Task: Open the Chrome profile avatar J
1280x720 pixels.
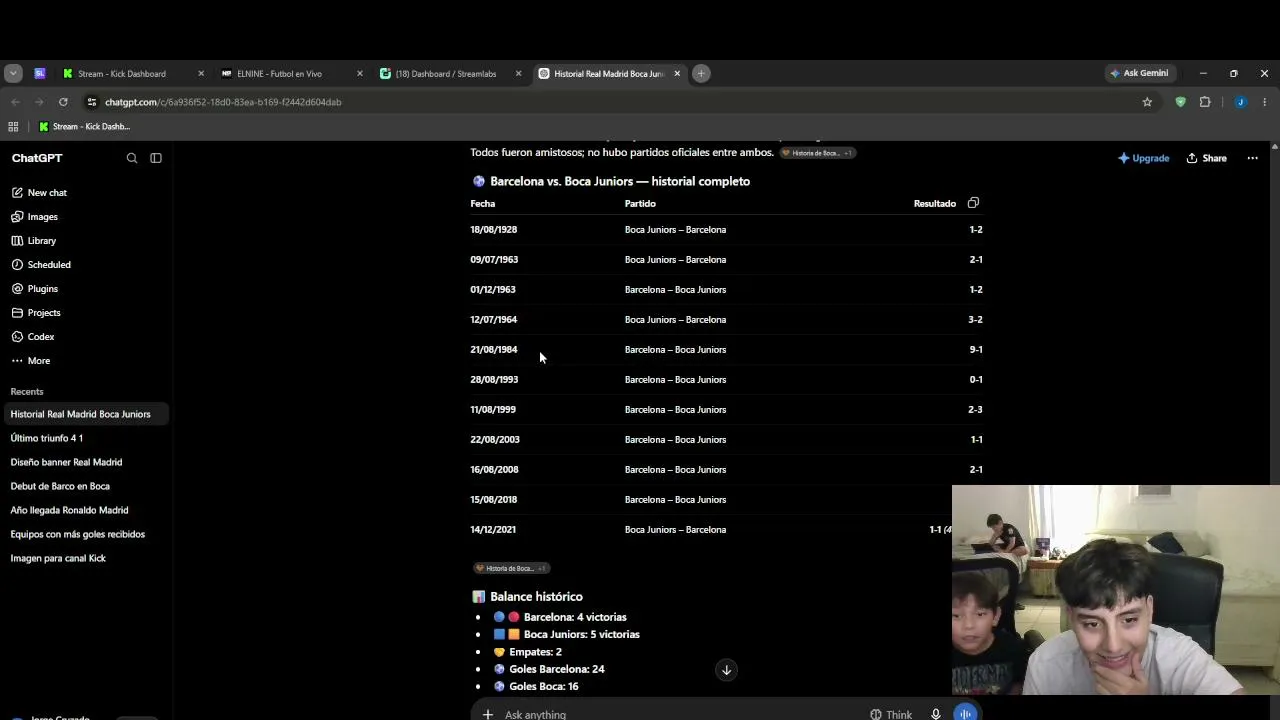Action: coord(1240,102)
